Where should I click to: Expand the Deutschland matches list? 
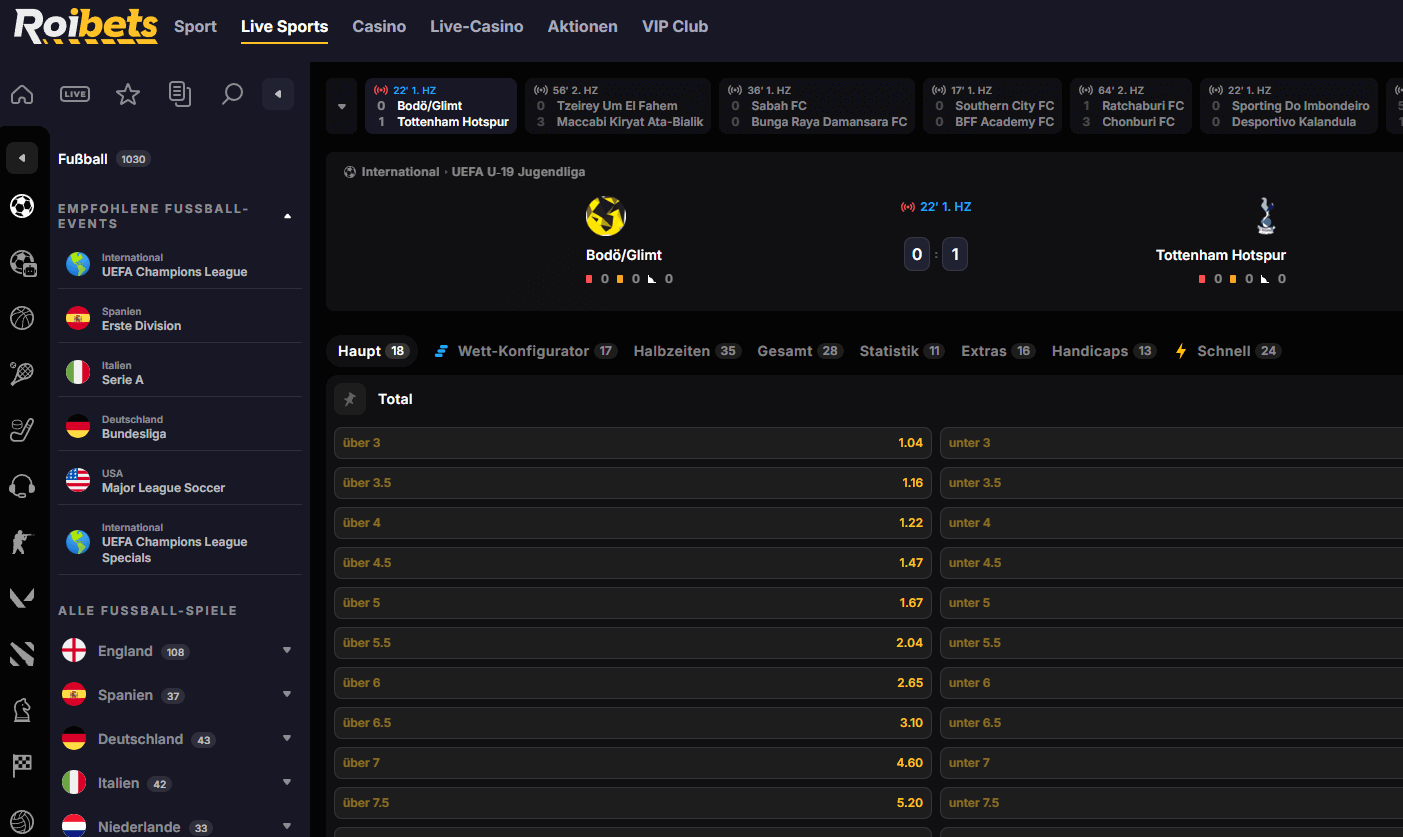[287, 739]
